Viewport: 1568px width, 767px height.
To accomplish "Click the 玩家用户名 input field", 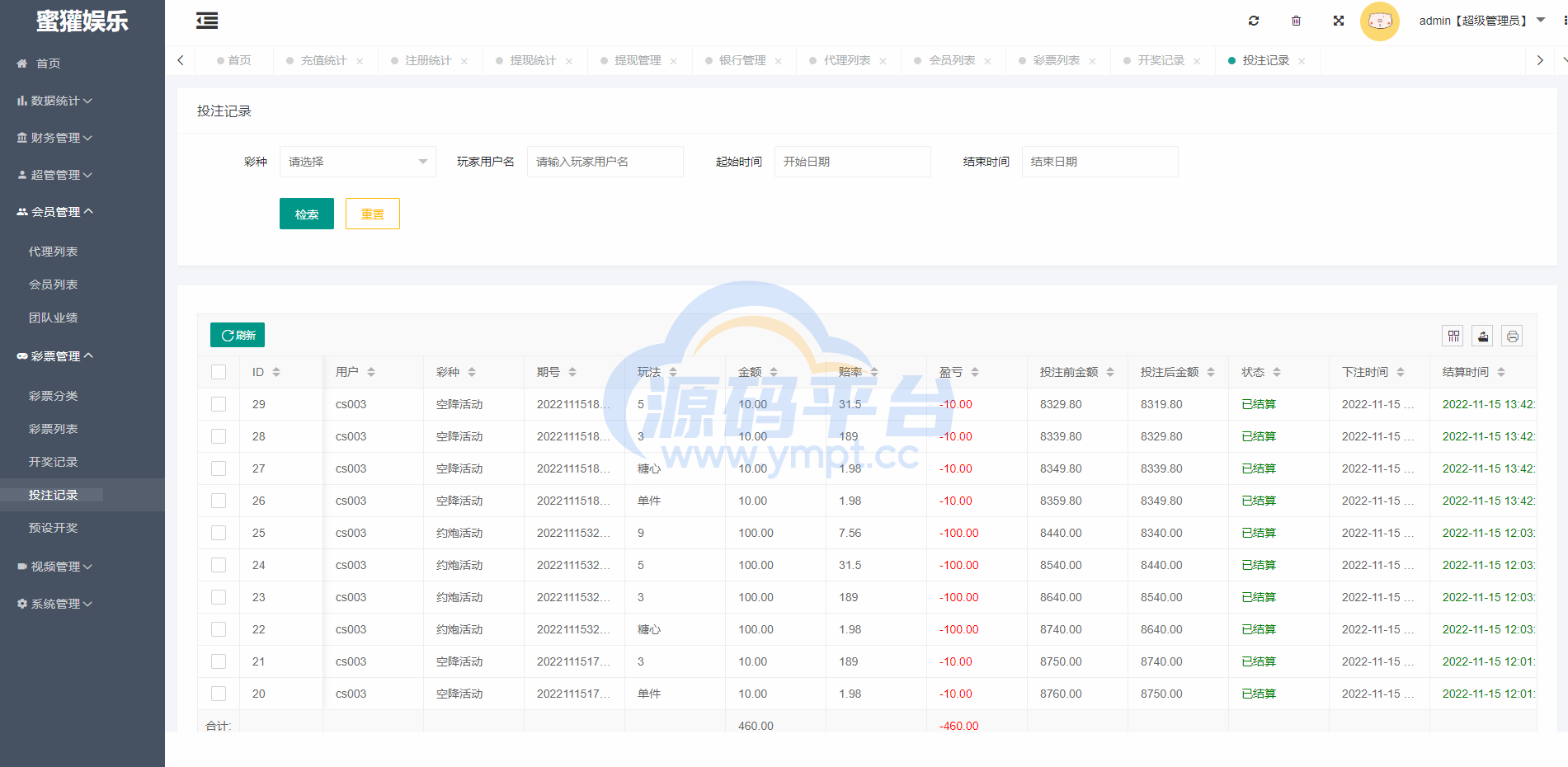I will (605, 162).
